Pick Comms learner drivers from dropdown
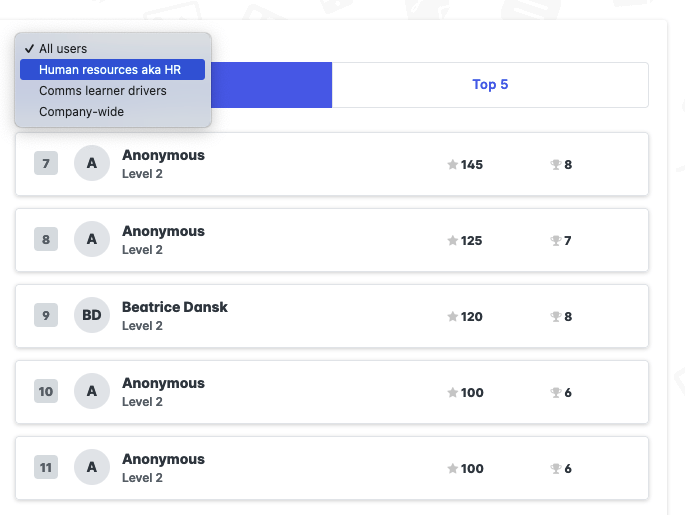This screenshot has height=515, width=685. 103,91
